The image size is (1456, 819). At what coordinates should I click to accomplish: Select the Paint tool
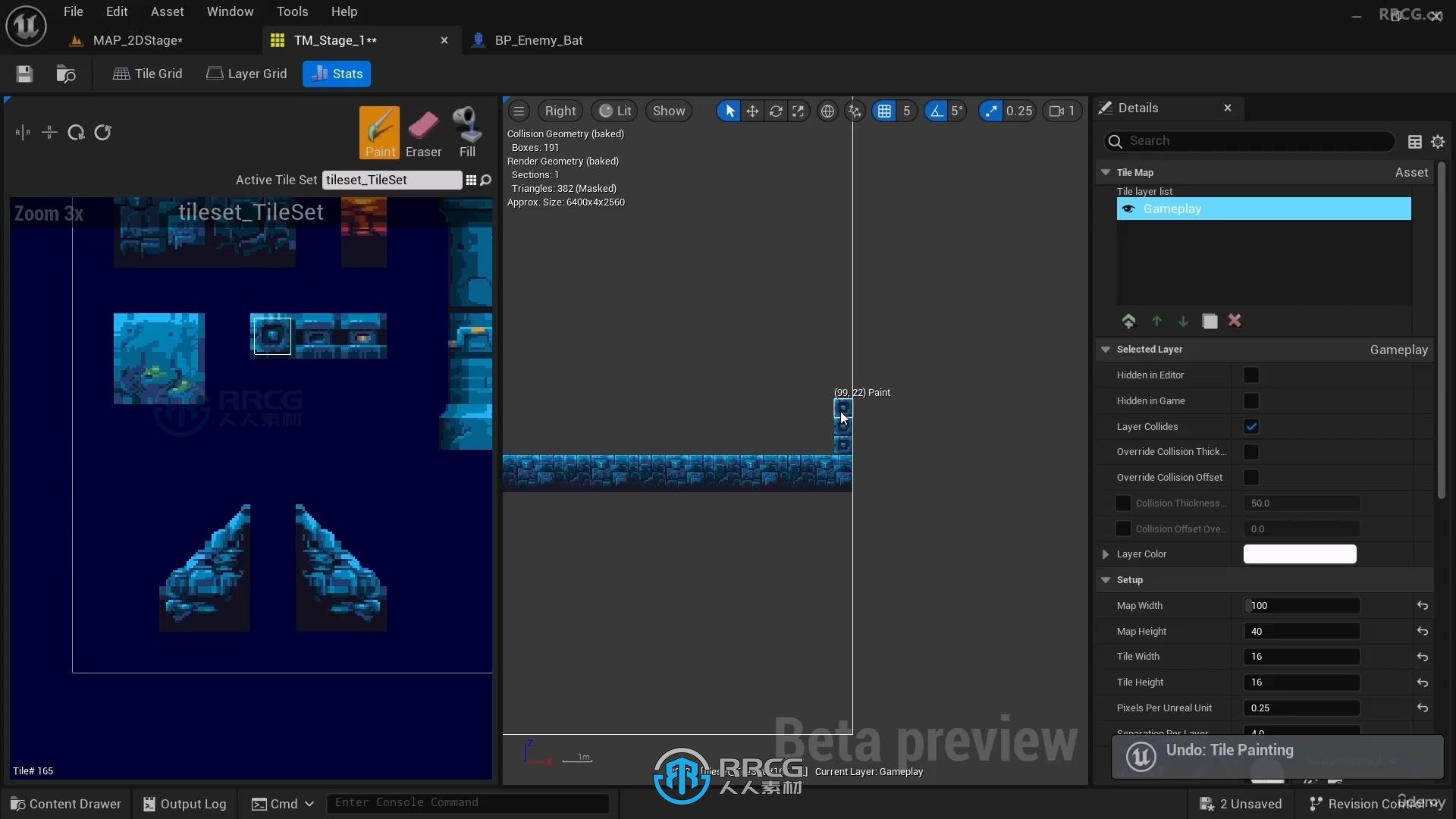[x=379, y=130]
